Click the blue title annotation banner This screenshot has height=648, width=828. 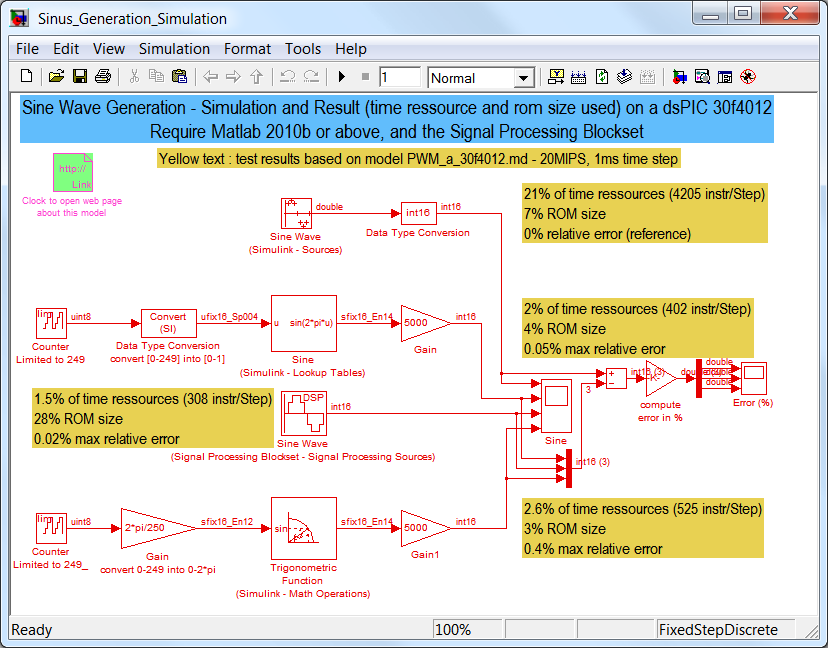[x=397, y=119]
